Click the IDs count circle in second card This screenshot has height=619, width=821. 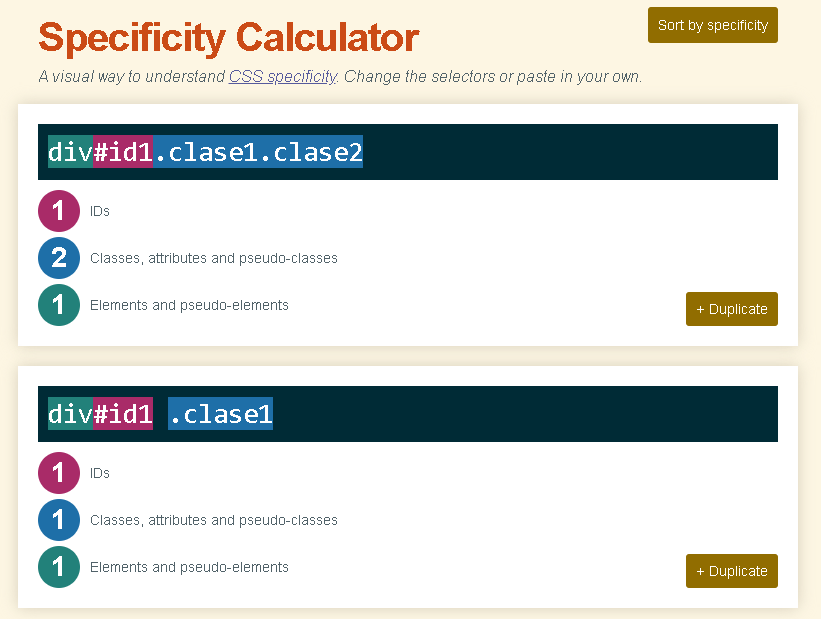[59, 473]
